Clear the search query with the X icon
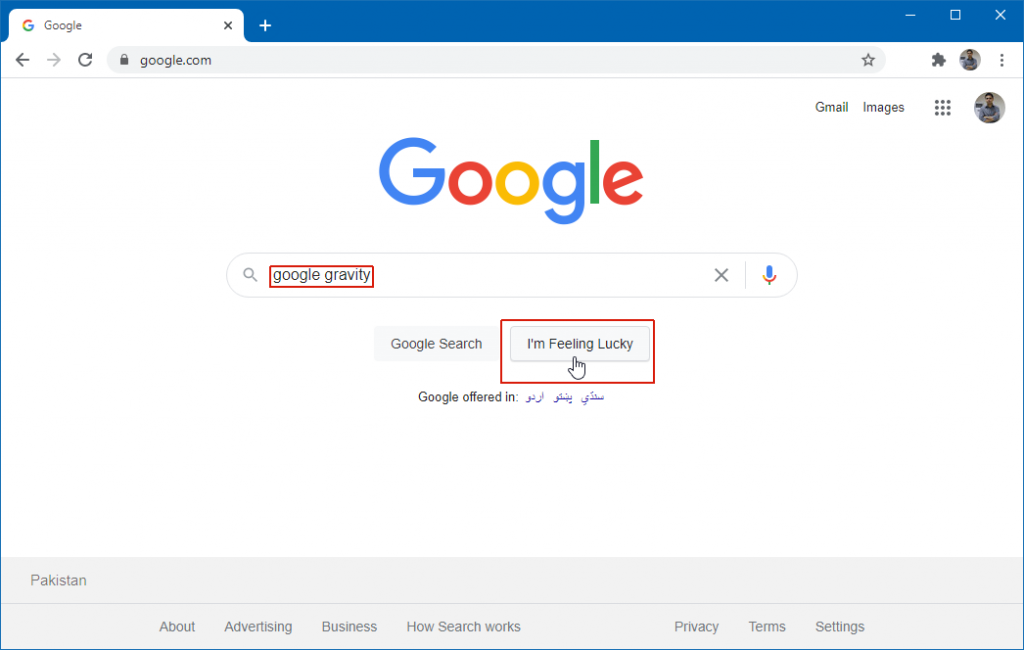 (721, 275)
